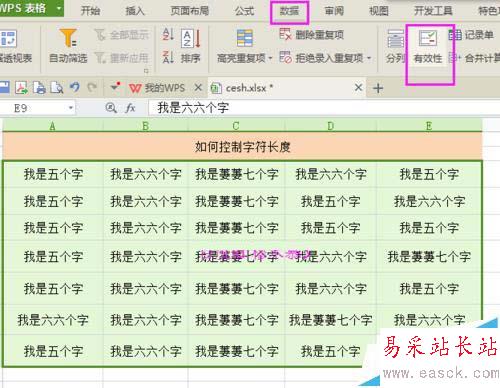Viewport: 500px width, 388px height.
Task: Click 合并计算 consolidate button
Action: (x=474, y=58)
